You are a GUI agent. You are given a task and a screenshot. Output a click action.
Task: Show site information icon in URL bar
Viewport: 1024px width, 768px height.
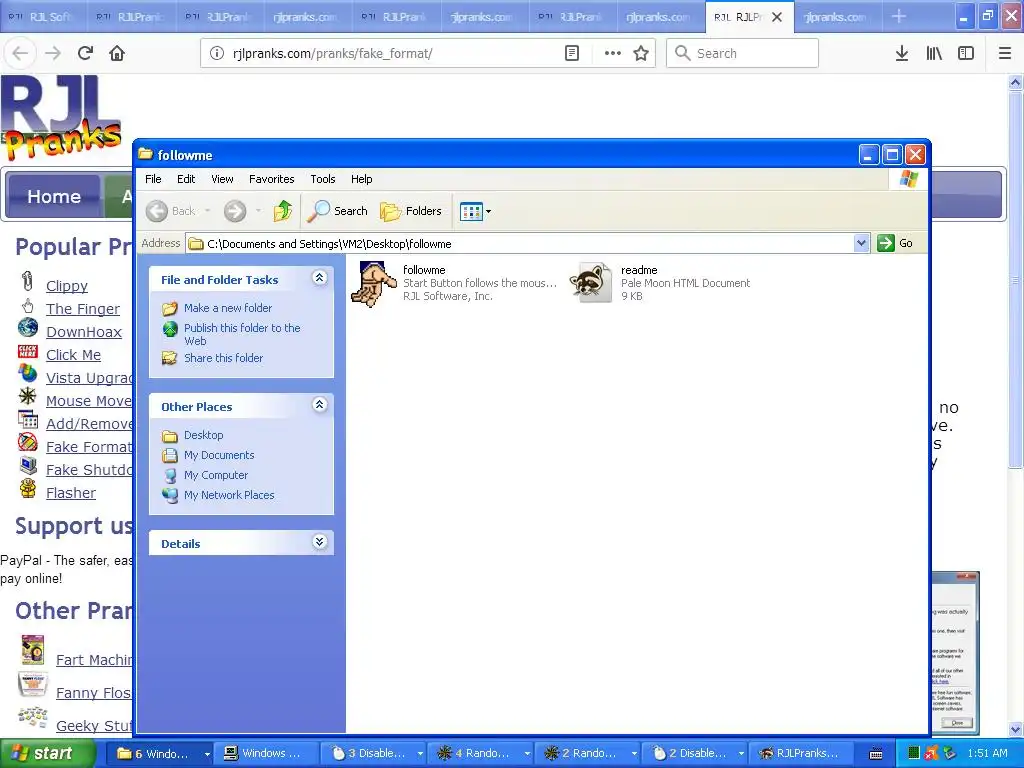pos(217,53)
